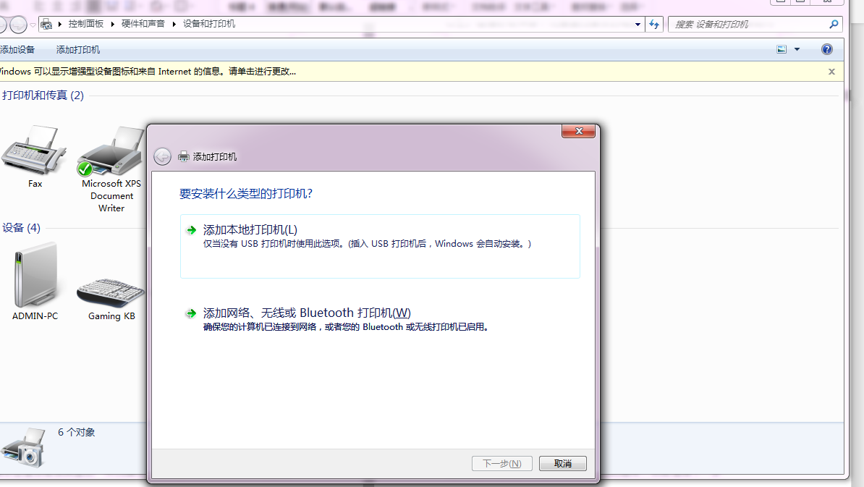This screenshot has width=864, height=487.
Task: Click the back arrow in the wizard
Action: click(x=162, y=156)
